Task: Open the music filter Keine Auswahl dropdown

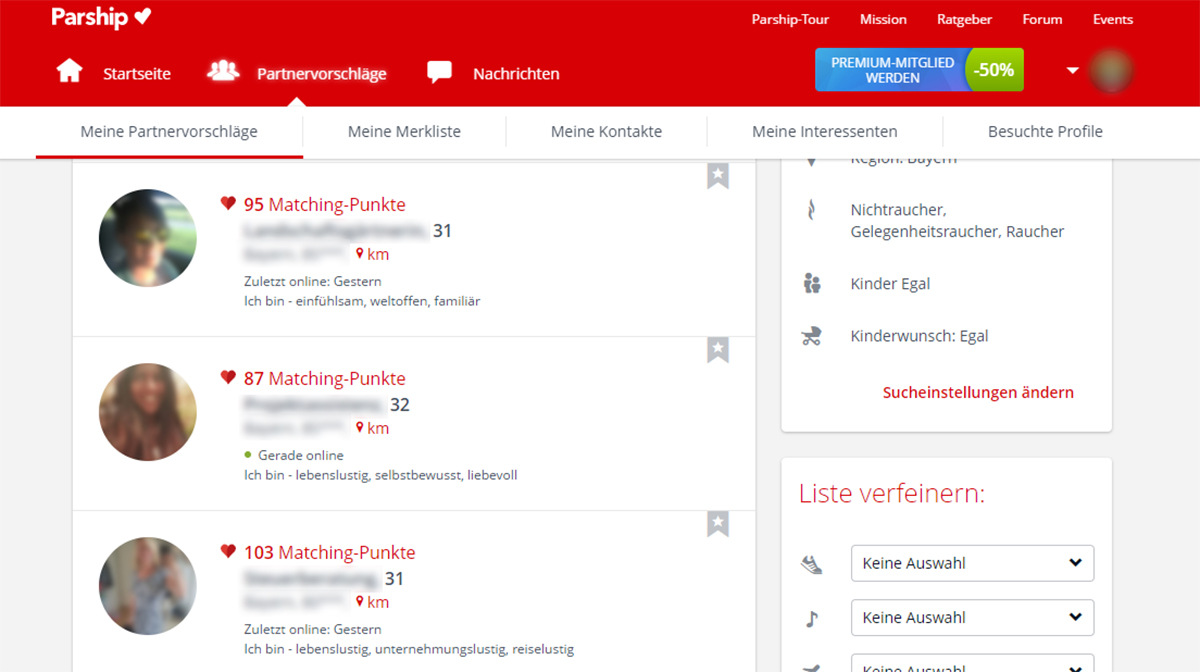Action: point(972,618)
